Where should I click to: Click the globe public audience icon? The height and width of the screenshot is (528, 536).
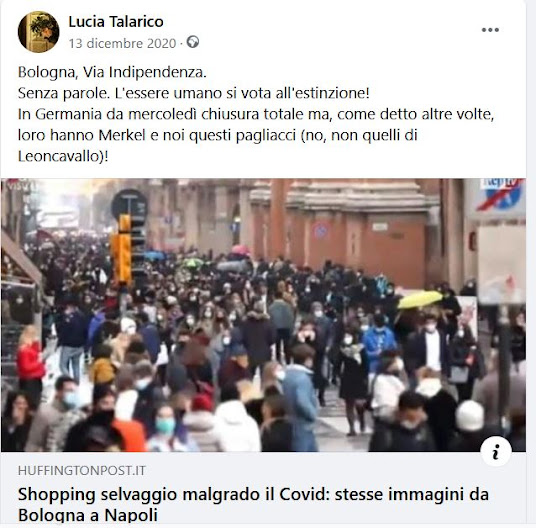pos(193,42)
